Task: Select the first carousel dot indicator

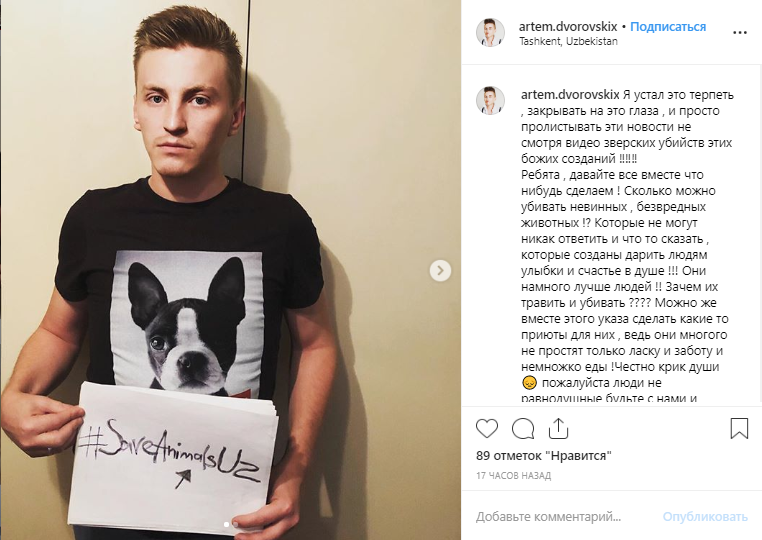Action: pyautogui.click(x=226, y=524)
